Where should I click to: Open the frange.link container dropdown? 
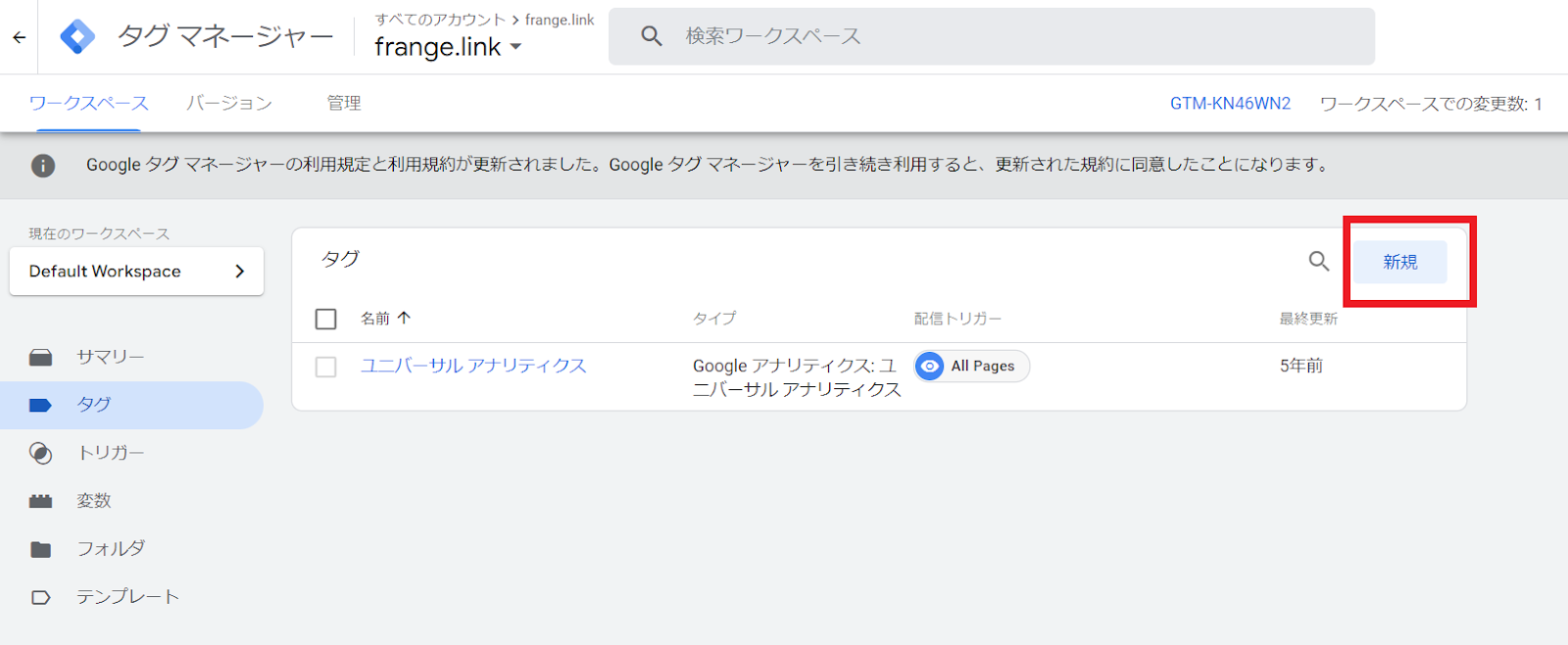click(448, 46)
